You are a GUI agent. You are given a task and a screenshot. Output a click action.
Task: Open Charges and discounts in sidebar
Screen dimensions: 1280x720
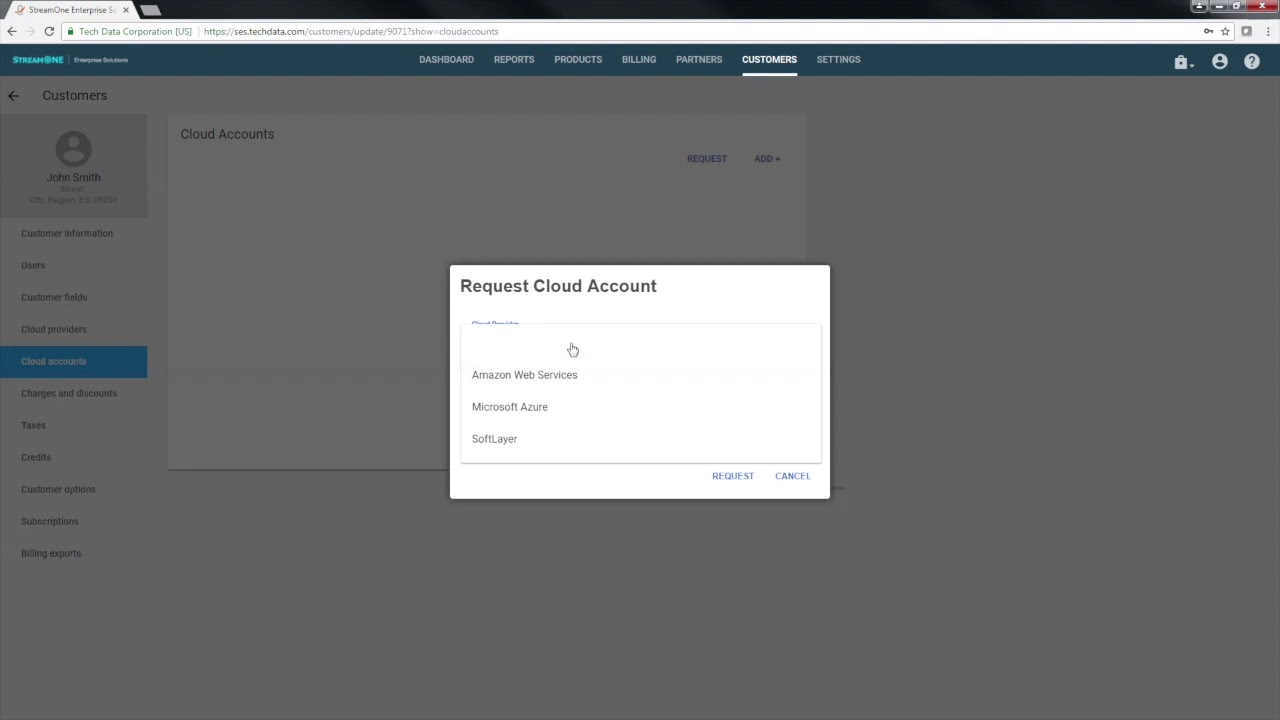[74, 394]
